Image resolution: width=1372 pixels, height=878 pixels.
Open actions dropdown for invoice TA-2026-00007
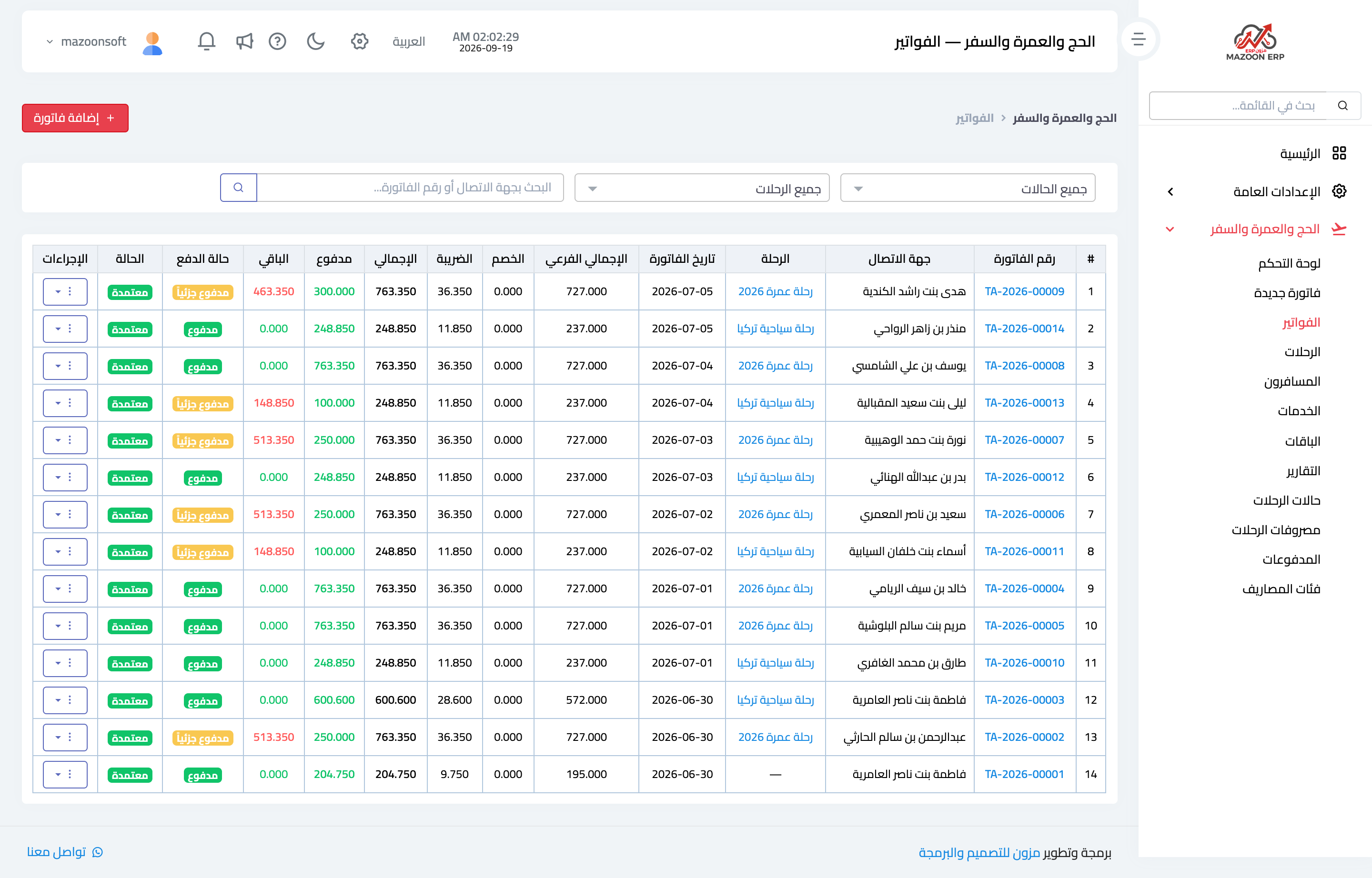[65, 440]
